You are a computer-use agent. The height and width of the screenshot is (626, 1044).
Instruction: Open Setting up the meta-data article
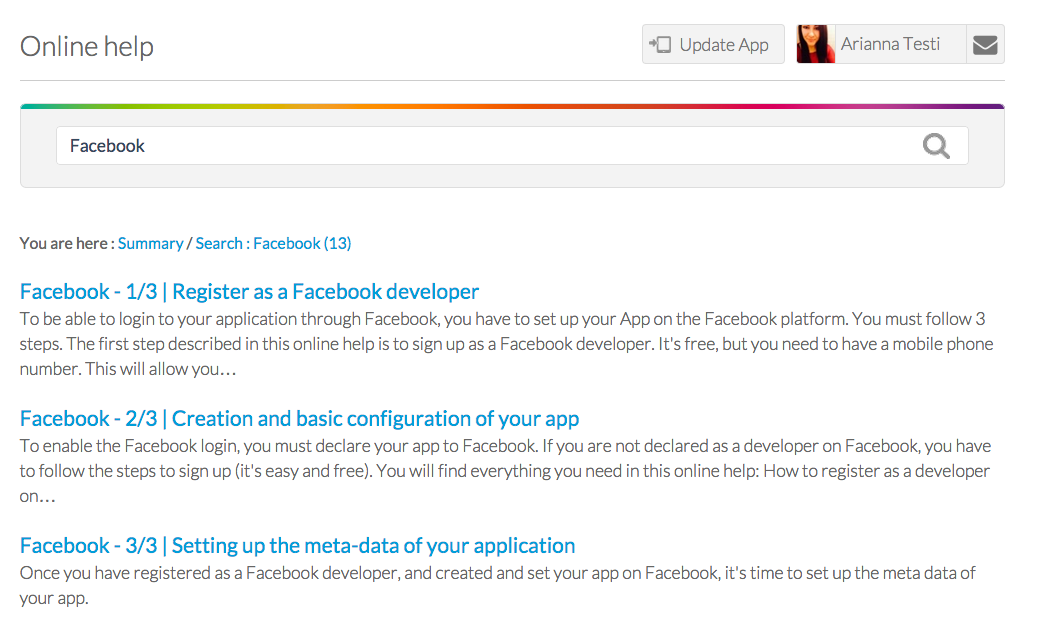(297, 546)
